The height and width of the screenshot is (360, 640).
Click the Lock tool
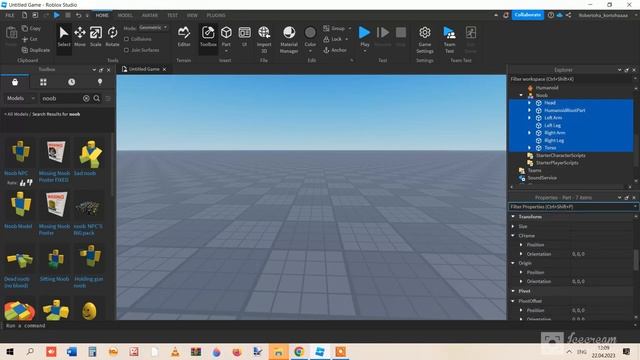[x=333, y=39]
